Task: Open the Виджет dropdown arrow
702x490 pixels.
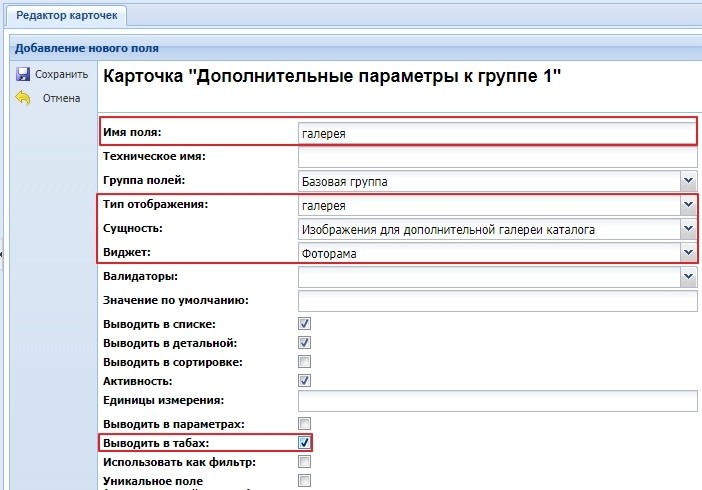Action: [688, 253]
